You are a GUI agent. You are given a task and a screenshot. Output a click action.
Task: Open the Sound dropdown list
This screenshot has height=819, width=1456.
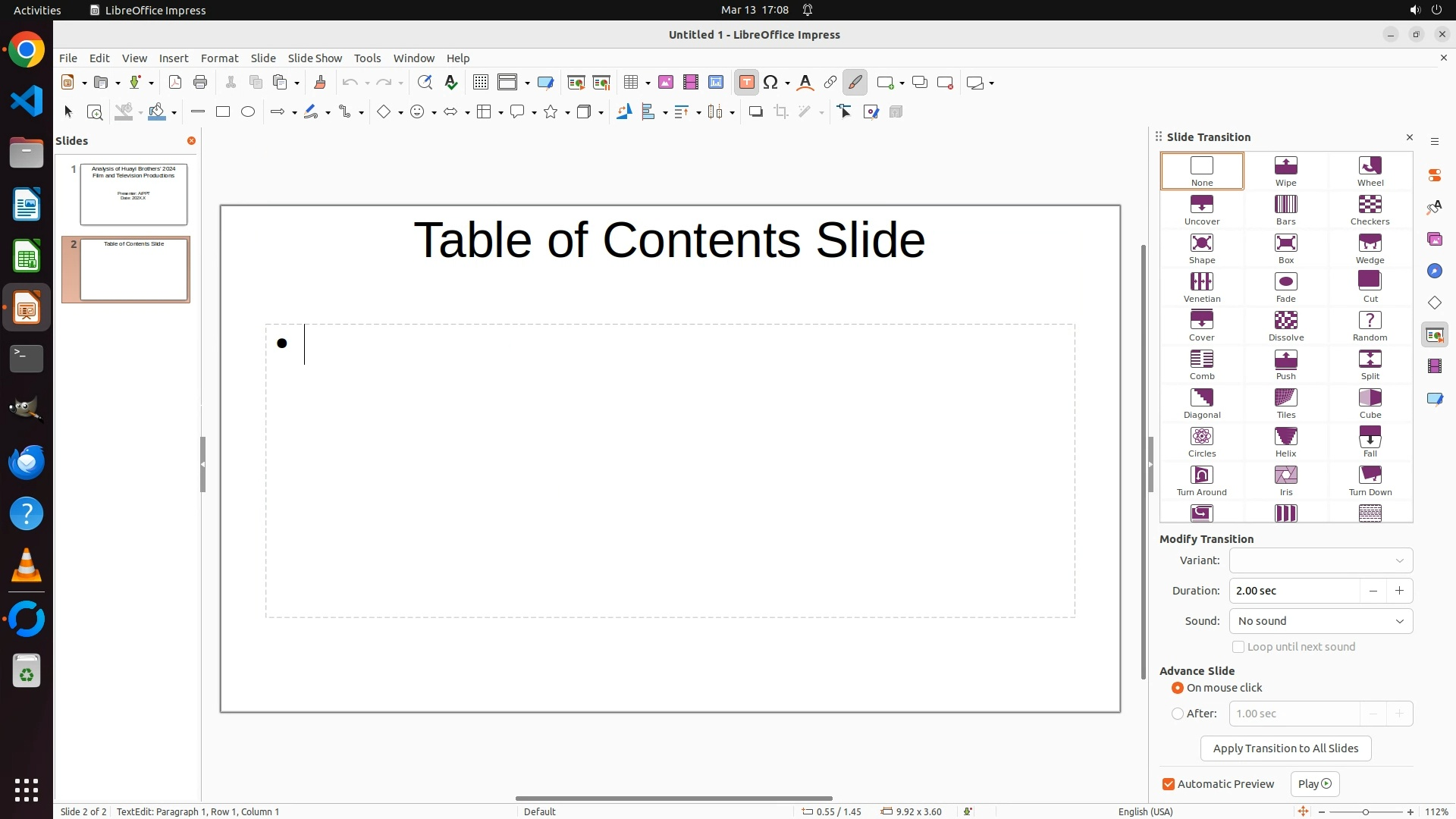(x=1320, y=621)
